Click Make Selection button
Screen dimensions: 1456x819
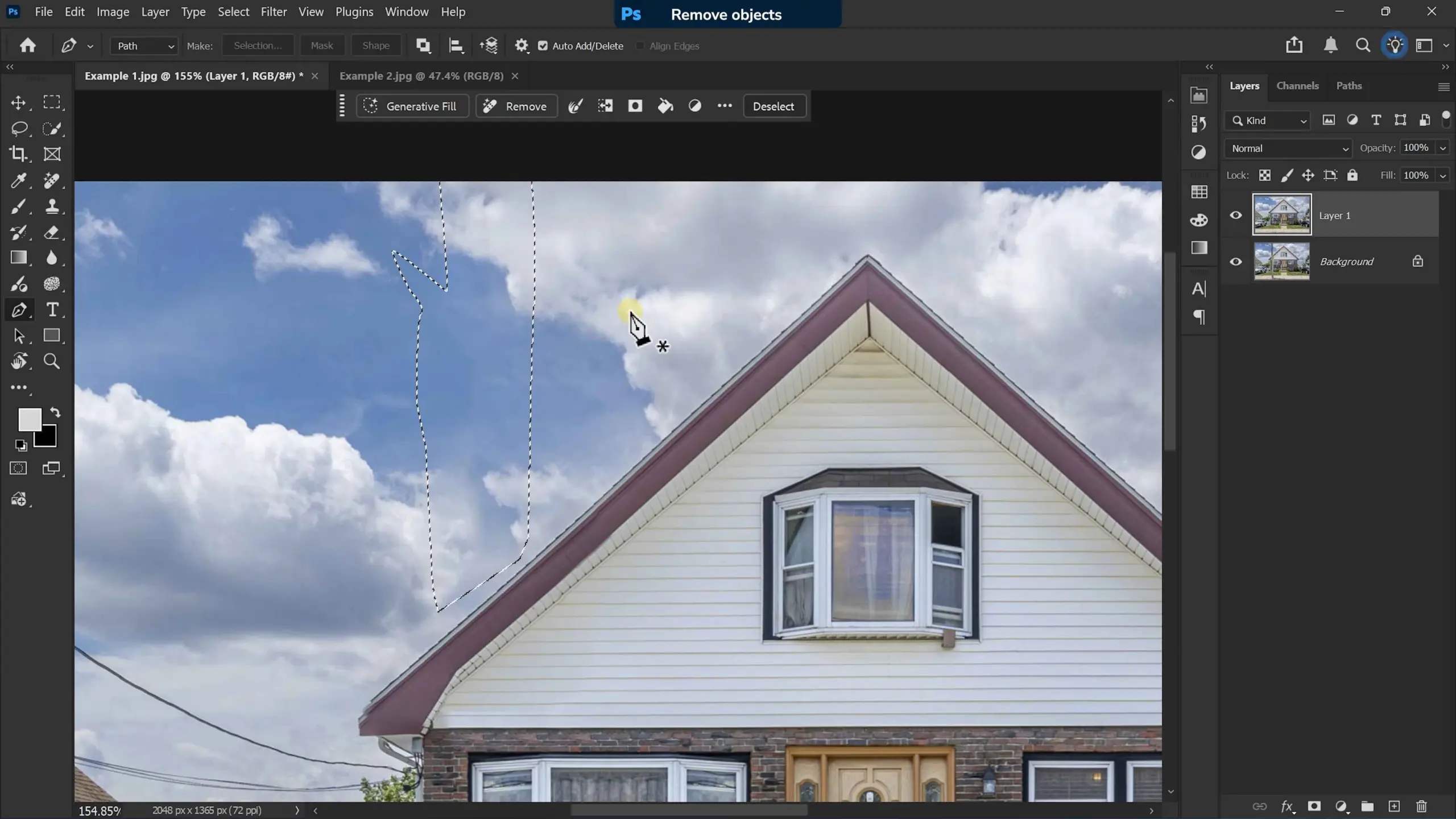tap(258, 46)
